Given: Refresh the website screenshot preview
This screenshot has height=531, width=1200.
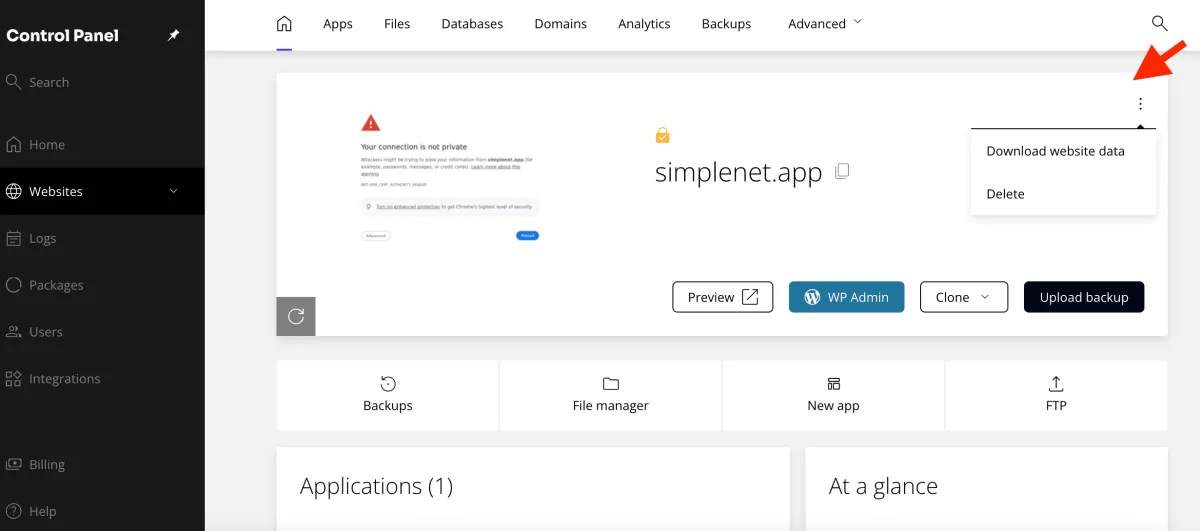Looking at the screenshot, I should (x=296, y=316).
